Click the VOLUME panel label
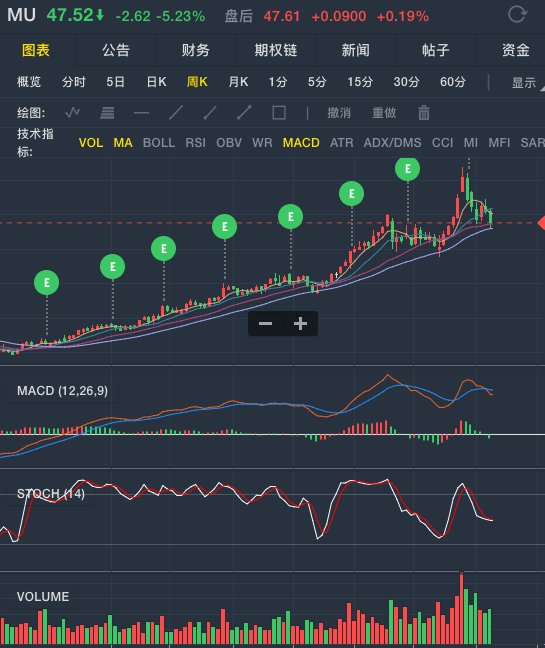The width and height of the screenshot is (545, 648). click(43, 596)
